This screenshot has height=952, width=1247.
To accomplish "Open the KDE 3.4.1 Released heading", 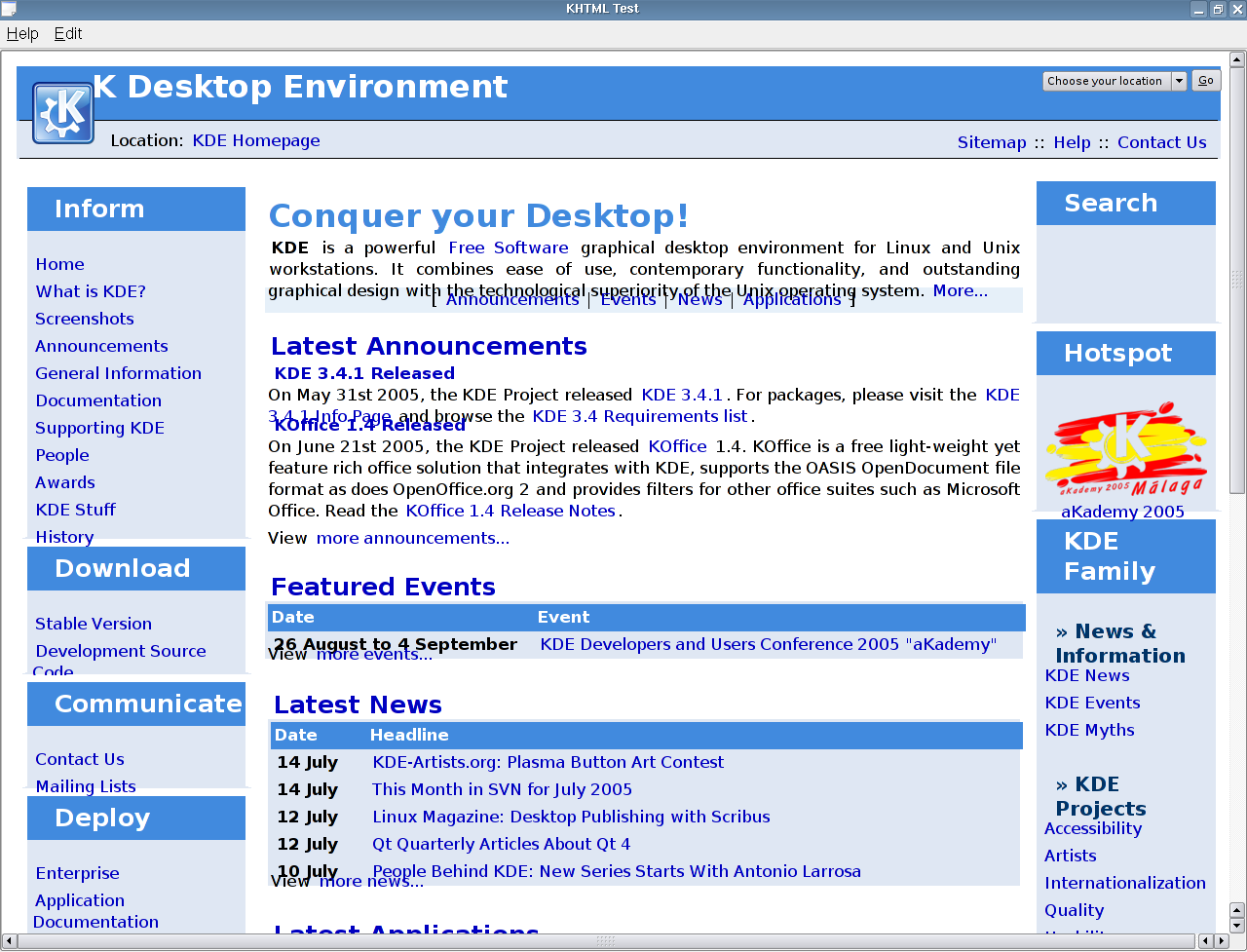I will 364,373.
